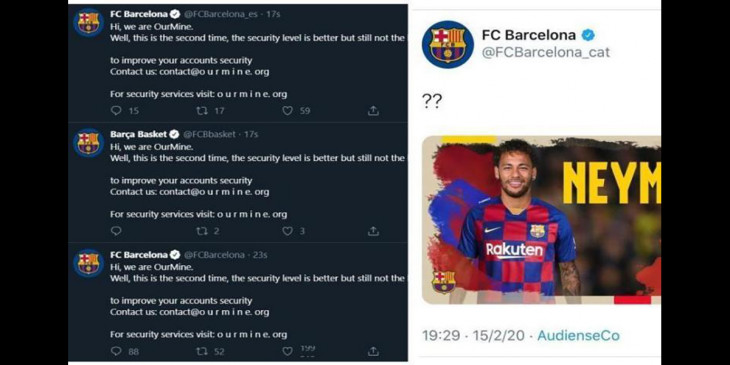Like the Barça Basket tweet
Viewport: 730px width, 365px height.
pyautogui.click(x=288, y=231)
